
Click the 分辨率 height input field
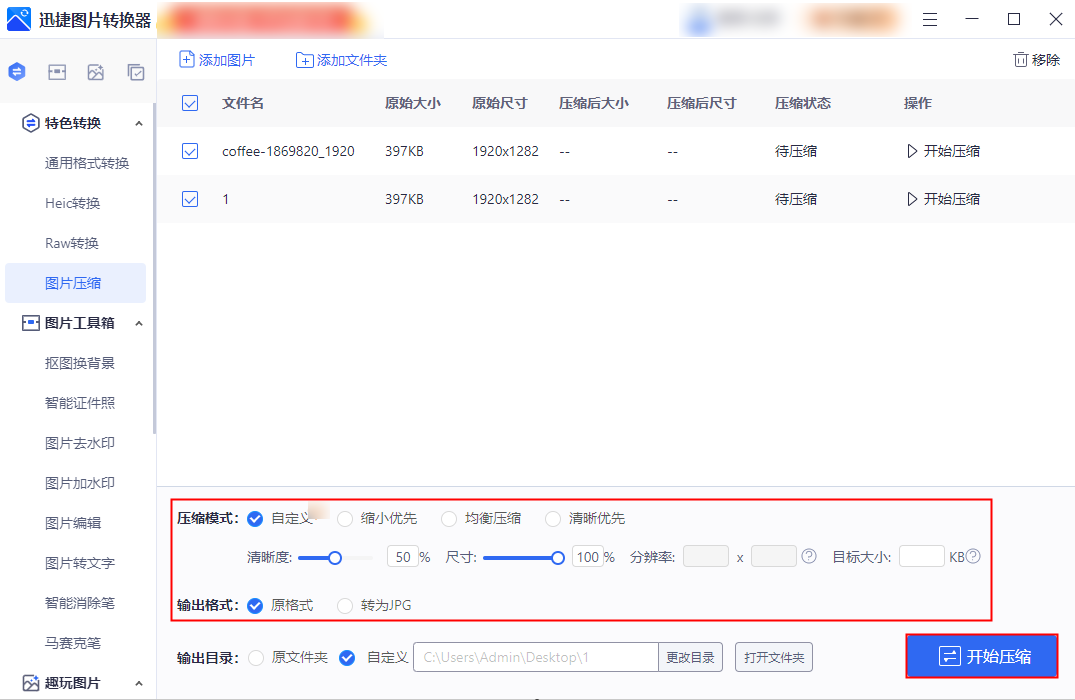coord(774,556)
